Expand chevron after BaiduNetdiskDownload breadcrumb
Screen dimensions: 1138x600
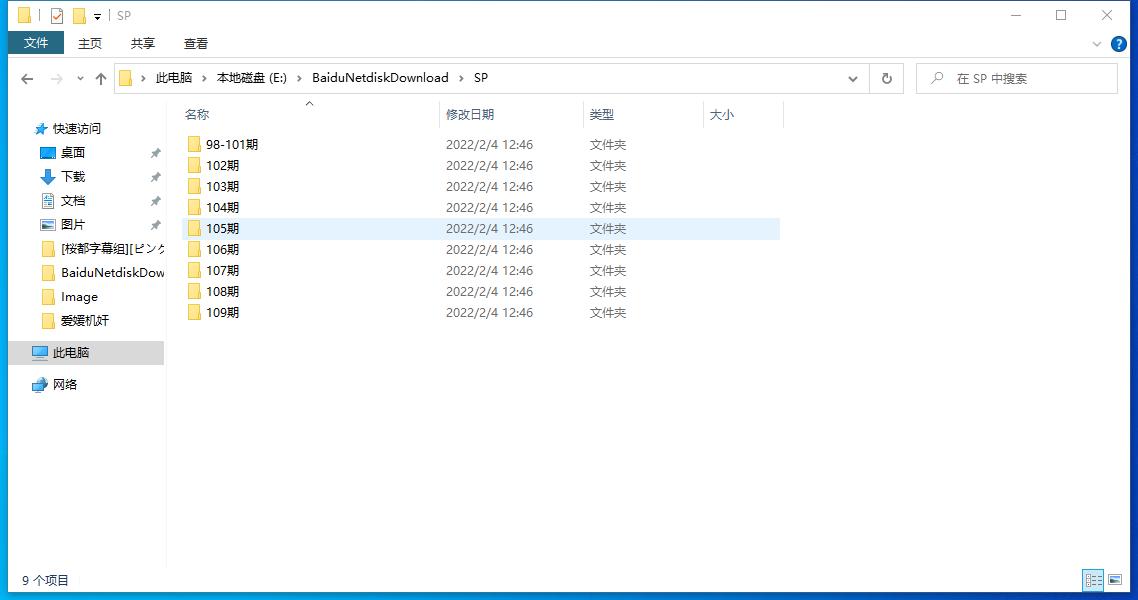pyautogui.click(x=461, y=78)
